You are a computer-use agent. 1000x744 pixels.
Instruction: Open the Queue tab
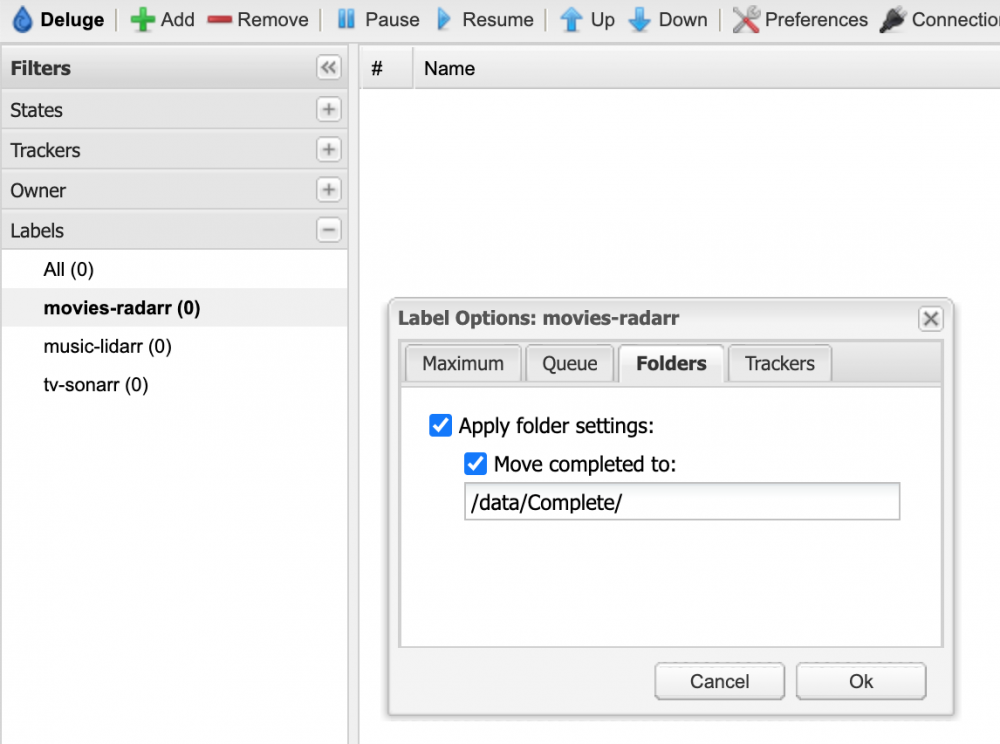pos(570,363)
